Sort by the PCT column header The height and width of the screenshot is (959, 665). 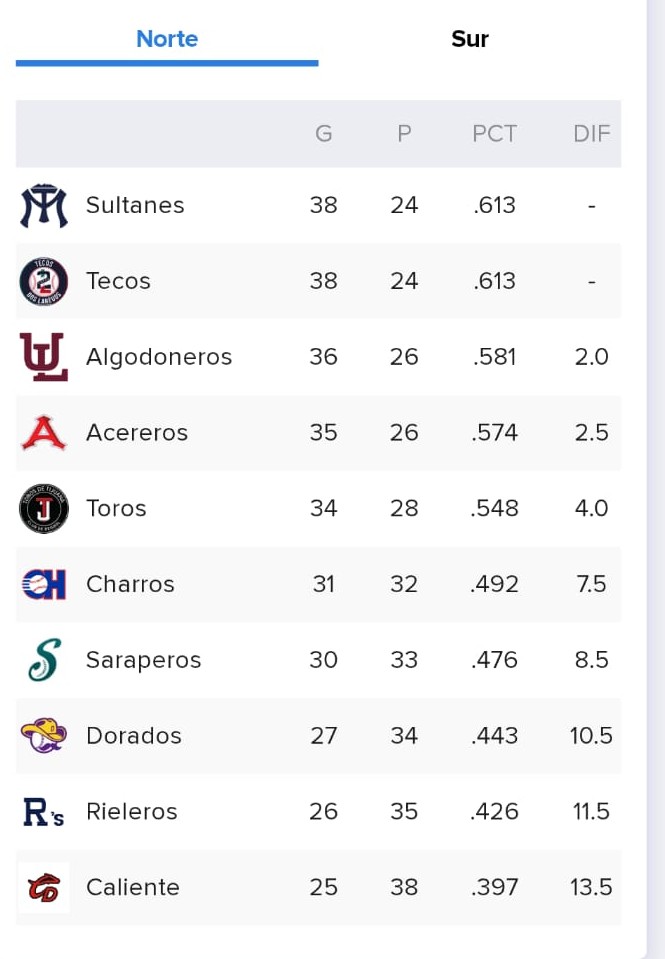(494, 133)
